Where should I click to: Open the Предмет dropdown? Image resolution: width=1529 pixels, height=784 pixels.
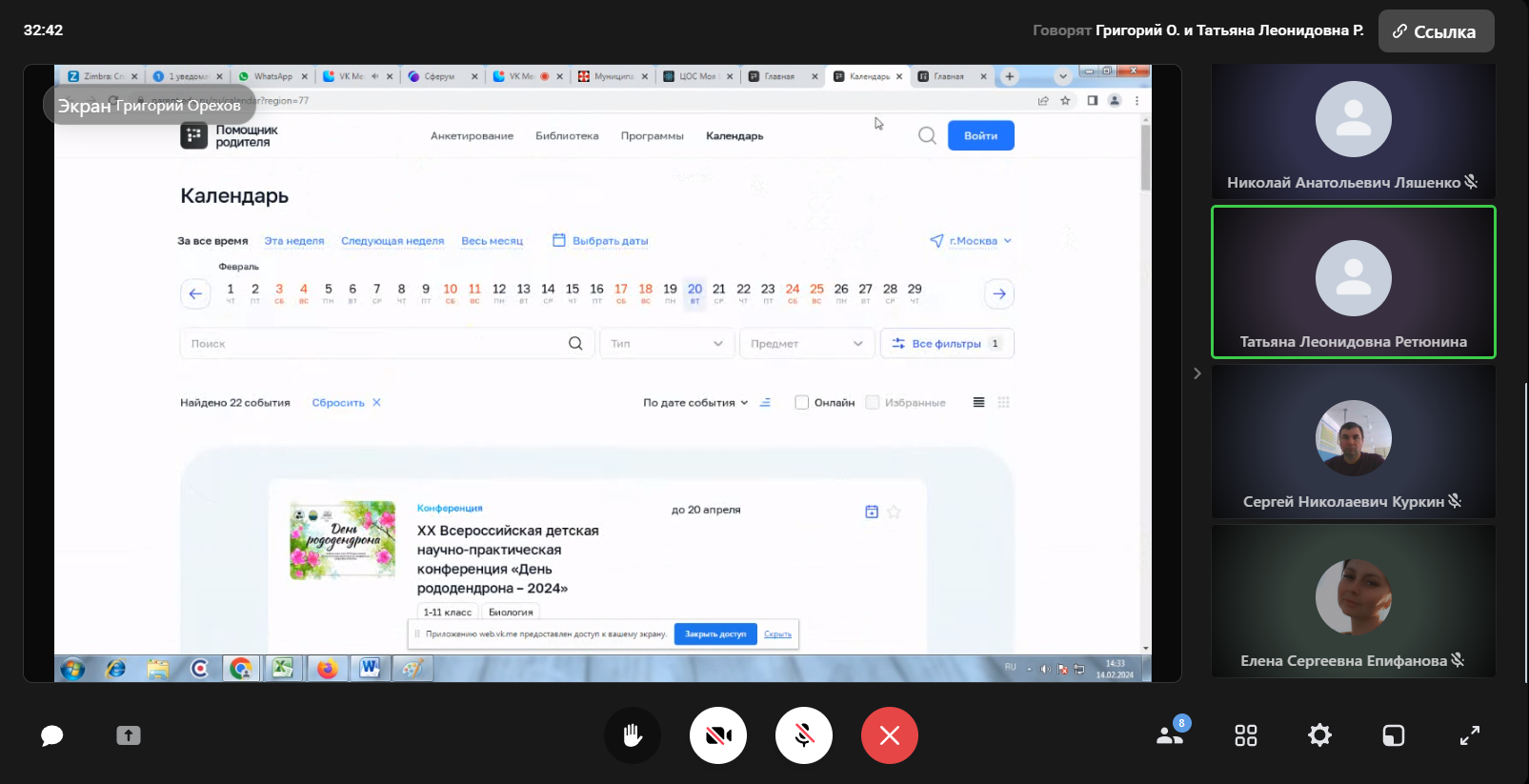806,344
